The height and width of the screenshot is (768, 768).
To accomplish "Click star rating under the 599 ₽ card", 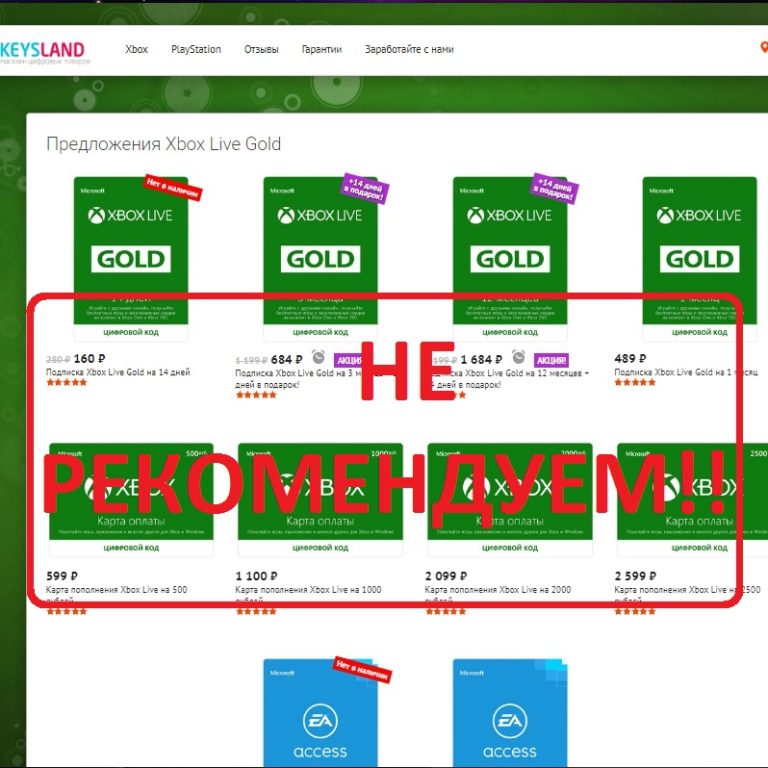I will click(x=67, y=611).
